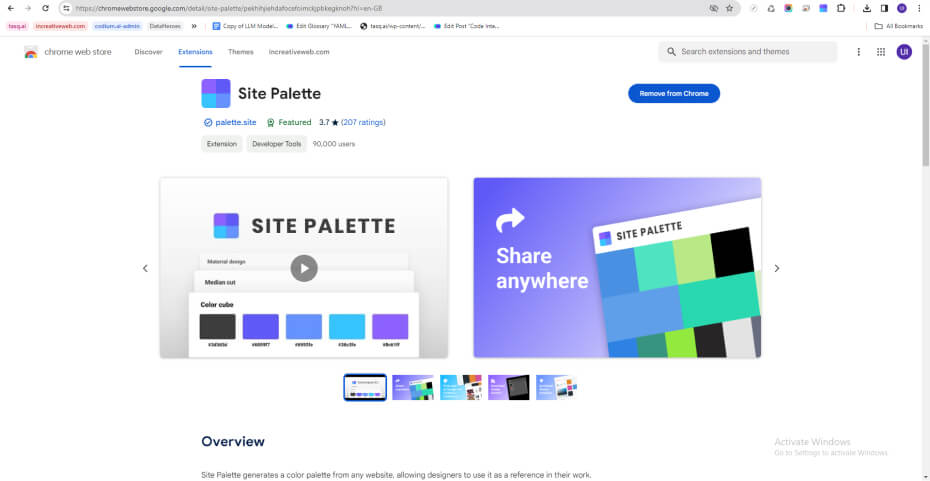
Task: Open the Site Palette extension icon in toolbar
Action: coord(823,8)
